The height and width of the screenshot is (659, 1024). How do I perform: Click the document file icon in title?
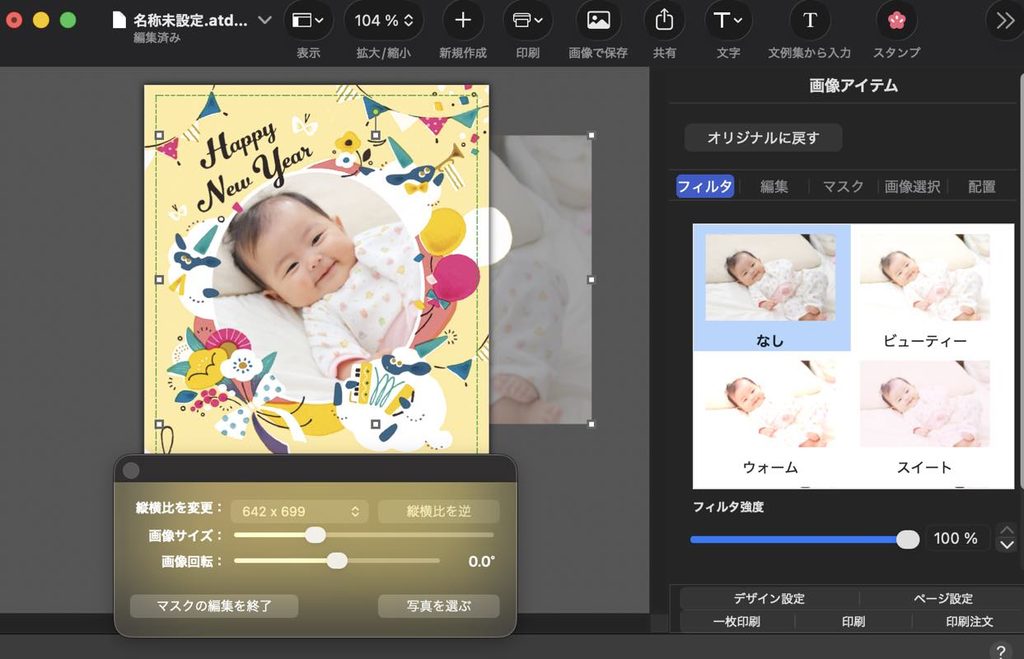(x=119, y=20)
